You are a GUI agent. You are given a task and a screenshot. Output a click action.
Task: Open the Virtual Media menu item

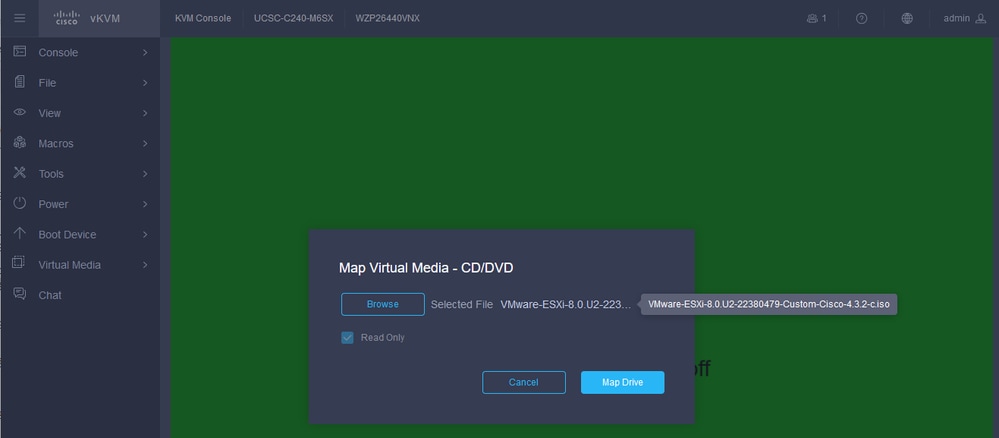pos(80,265)
